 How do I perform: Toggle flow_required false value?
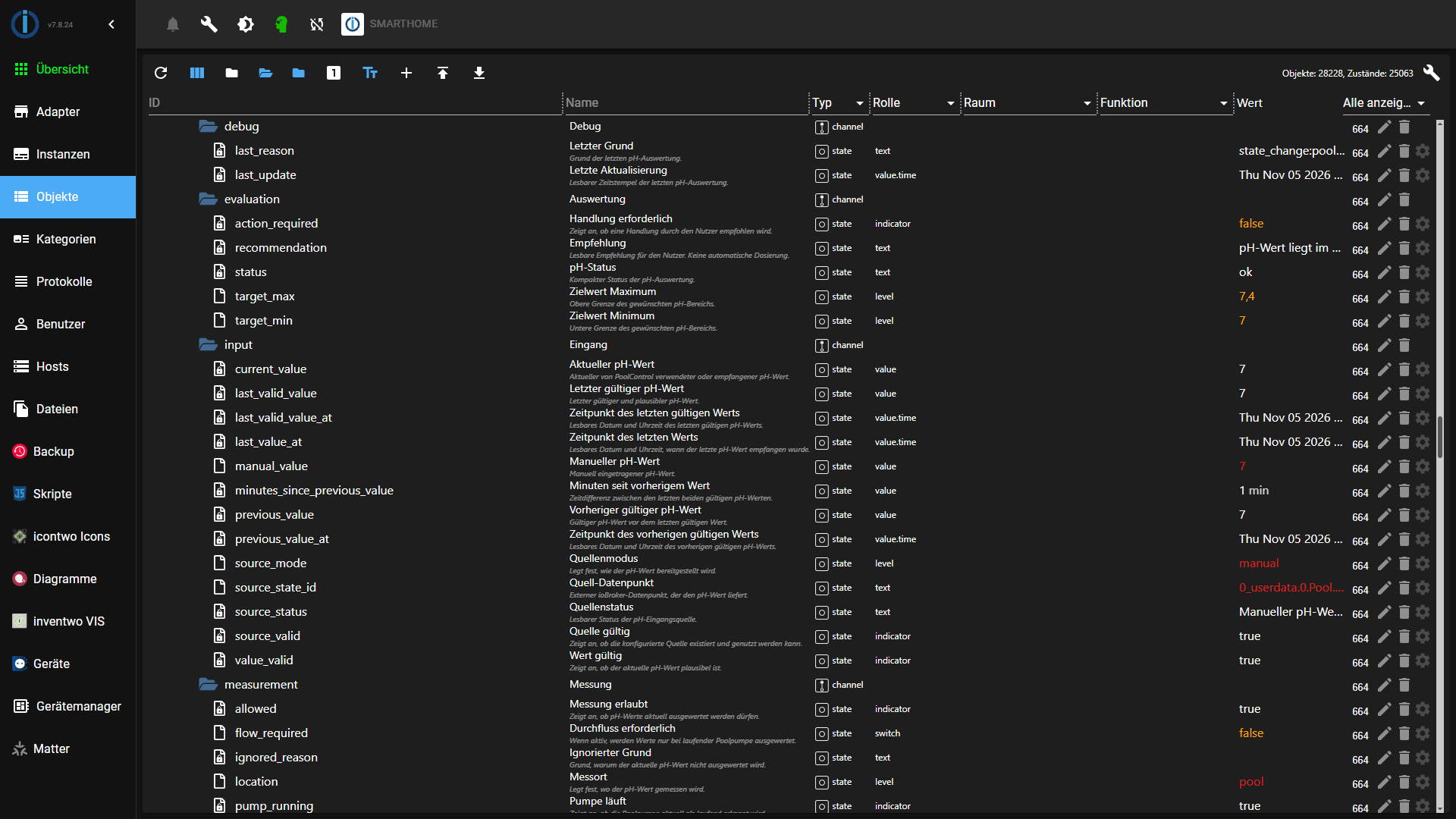[x=1251, y=733]
